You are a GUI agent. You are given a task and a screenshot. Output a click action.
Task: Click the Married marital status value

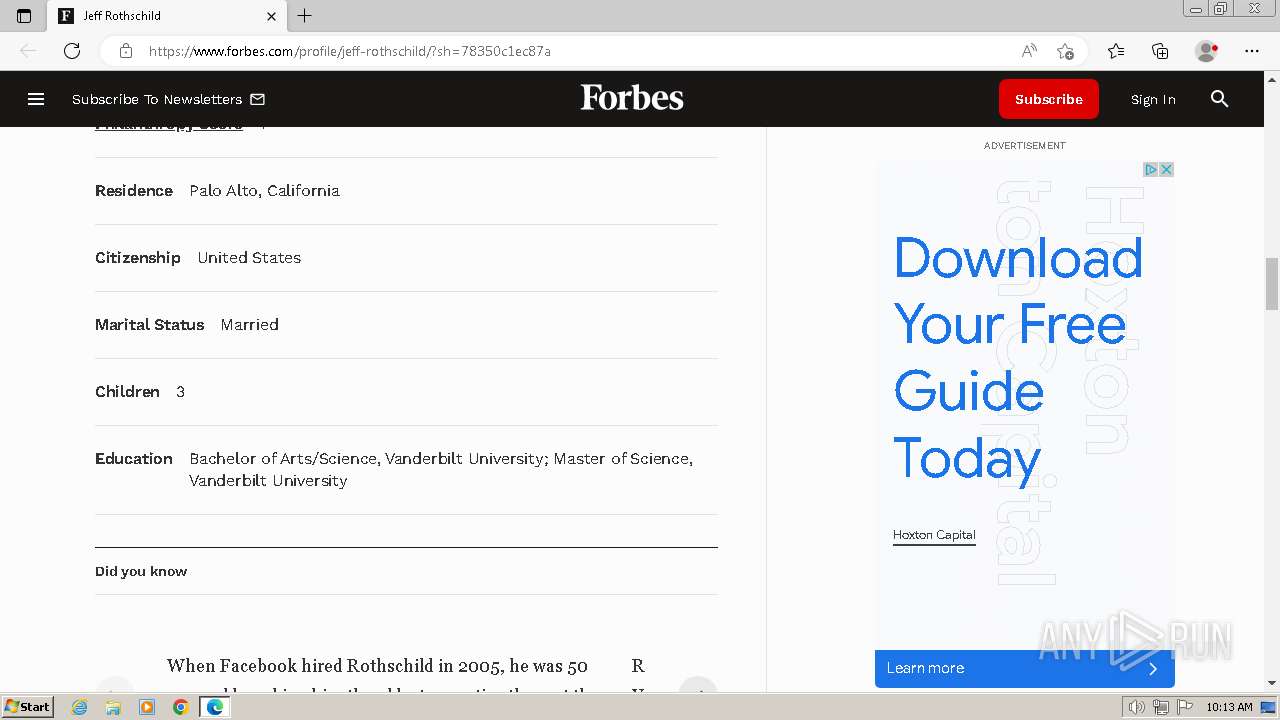[x=249, y=324]
